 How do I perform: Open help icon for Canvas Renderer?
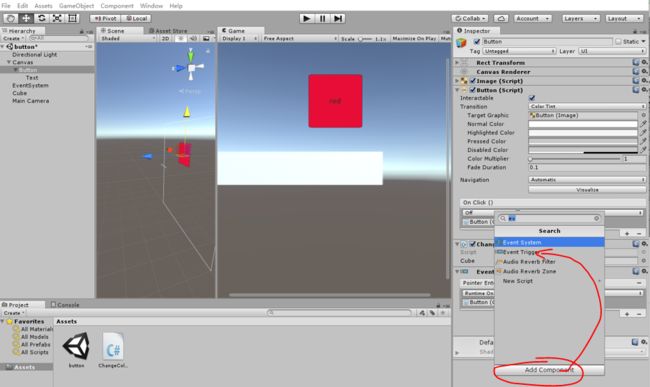click(x=635, y=71)
